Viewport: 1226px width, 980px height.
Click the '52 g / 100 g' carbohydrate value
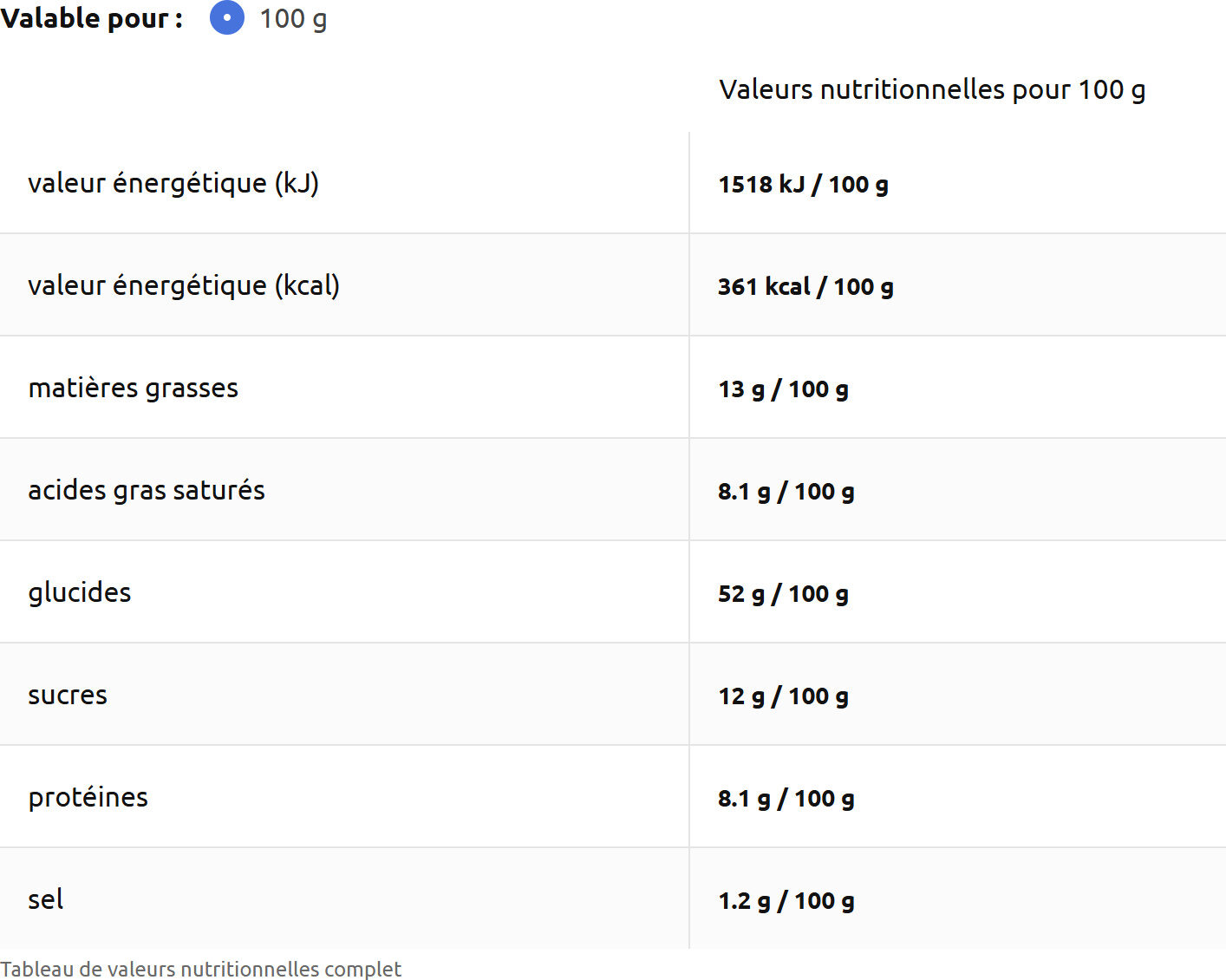782,594
